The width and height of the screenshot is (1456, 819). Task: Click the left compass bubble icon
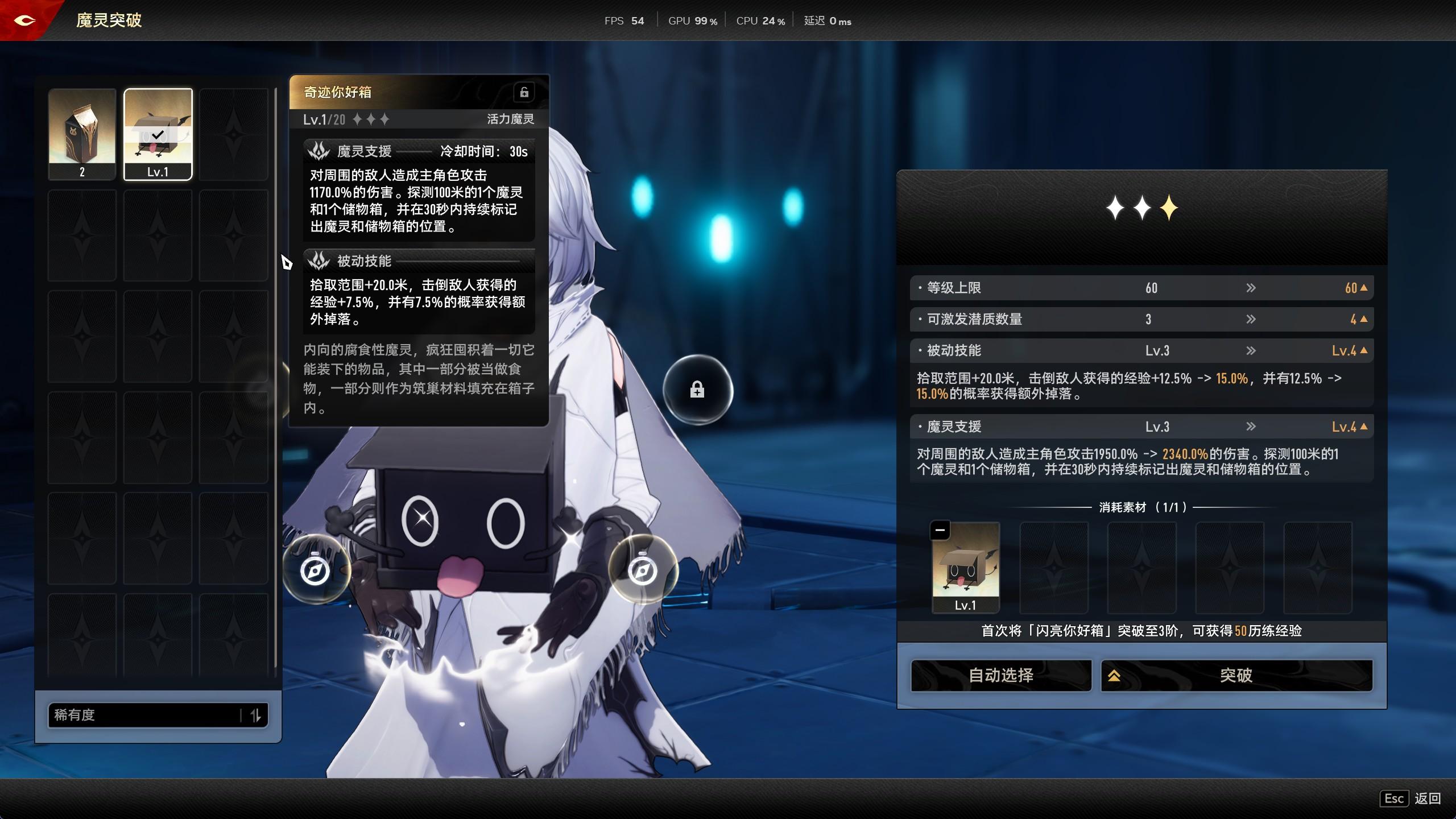(315, 570)
